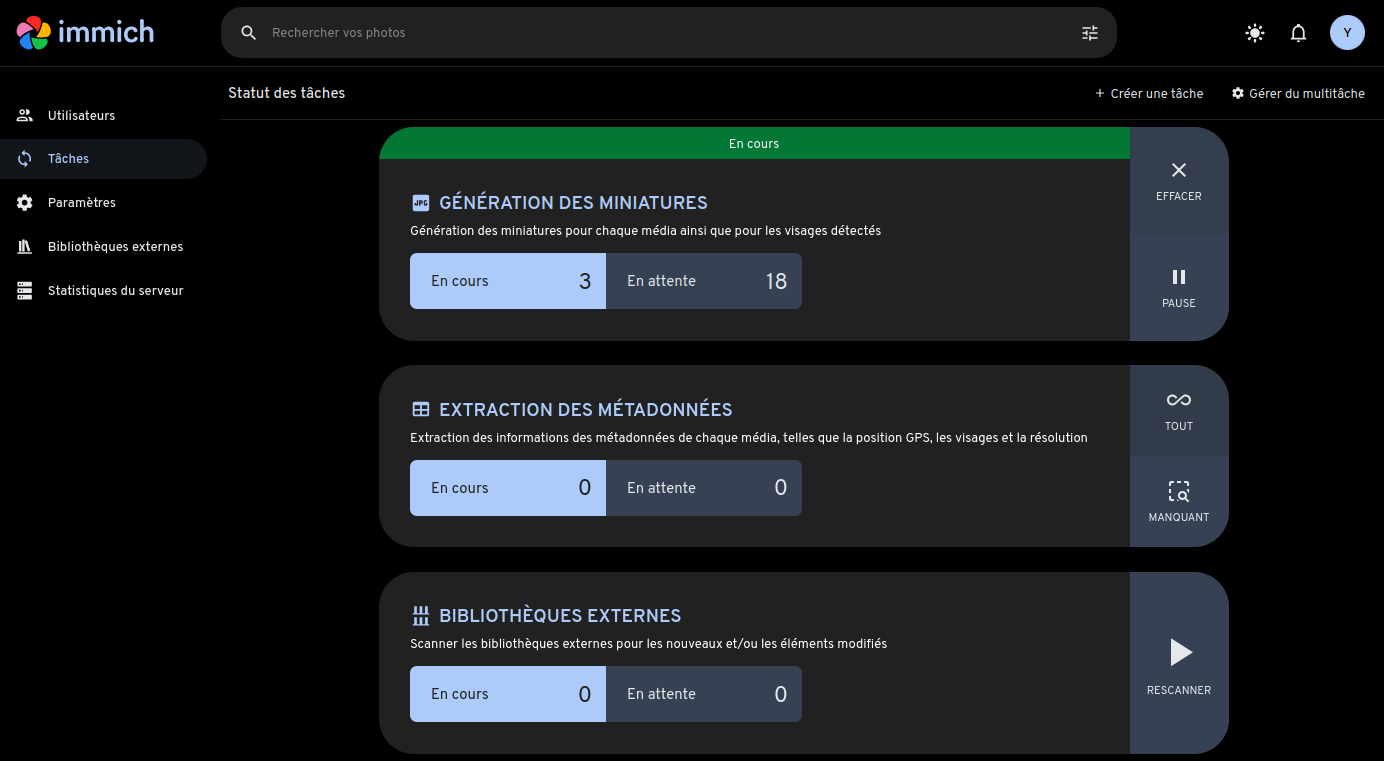Open the user account avatar menu

1347,33
